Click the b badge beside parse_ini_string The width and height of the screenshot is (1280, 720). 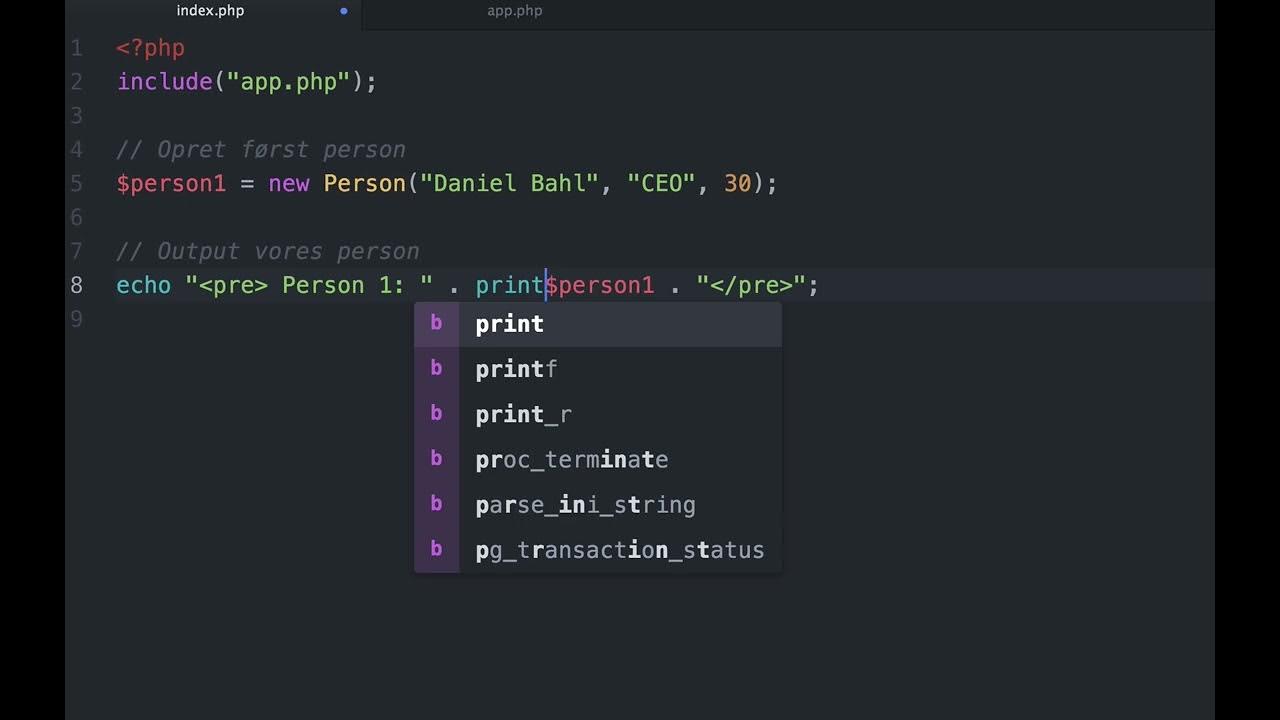[437, 504]
